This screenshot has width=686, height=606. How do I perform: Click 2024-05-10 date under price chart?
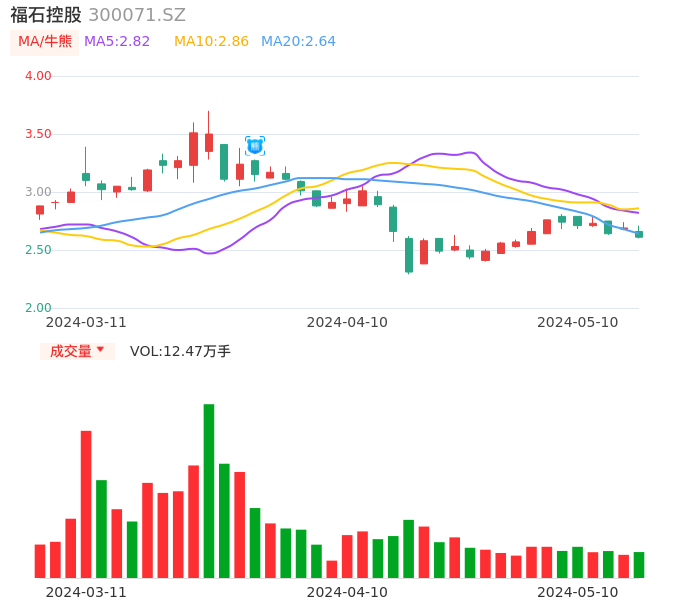(578, 322)
